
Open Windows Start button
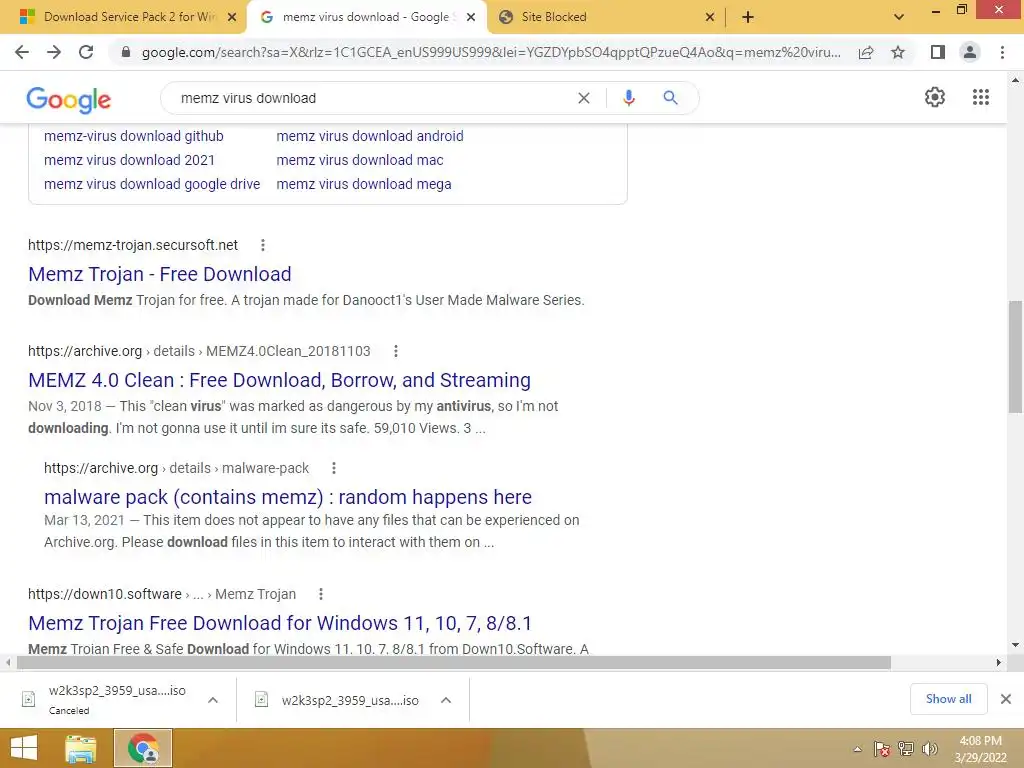24,748
